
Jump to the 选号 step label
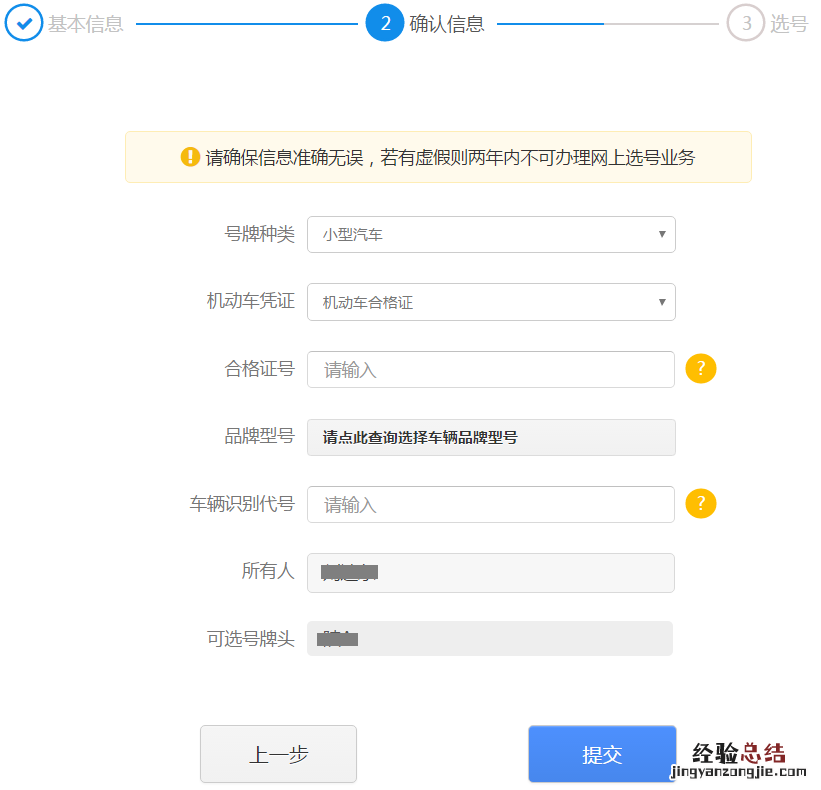pos(789,24)
